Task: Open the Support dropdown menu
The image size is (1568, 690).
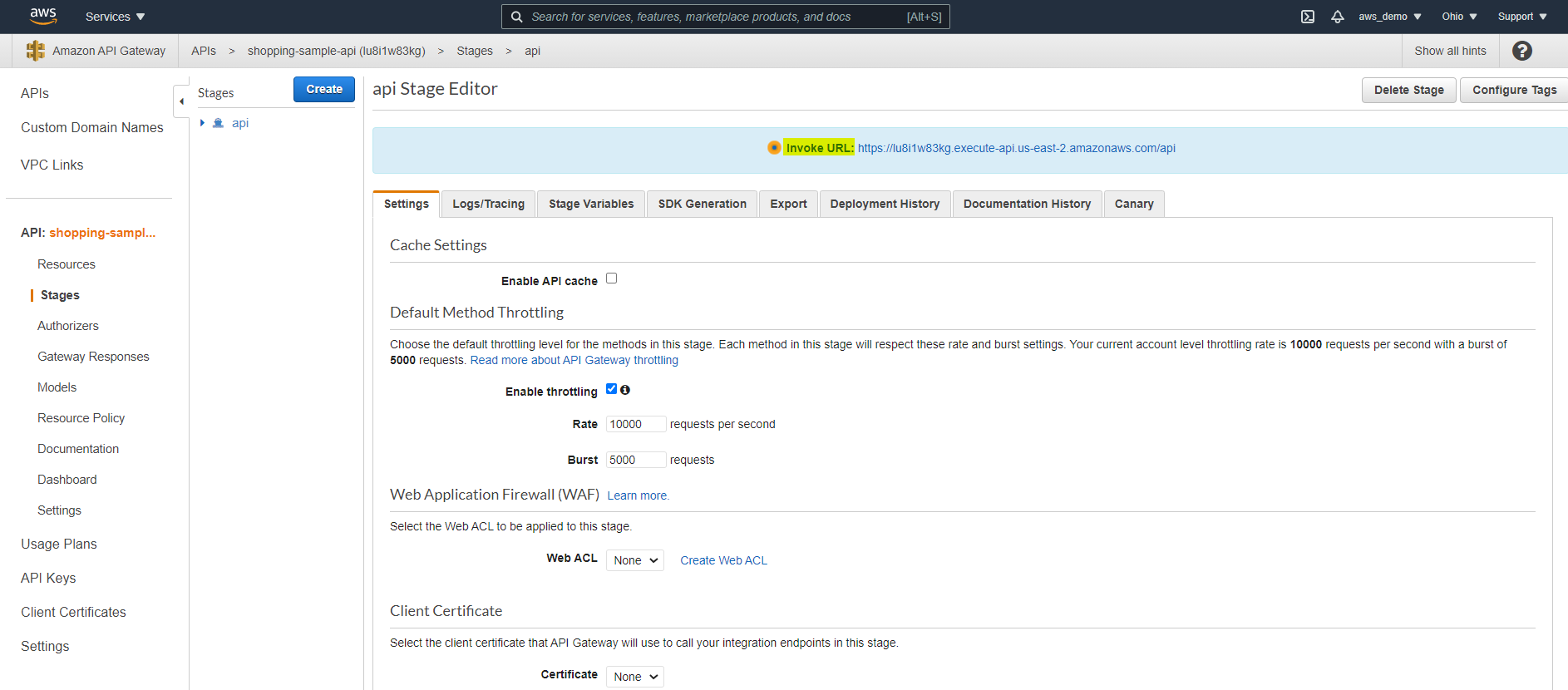Action: coord(1522,17)
